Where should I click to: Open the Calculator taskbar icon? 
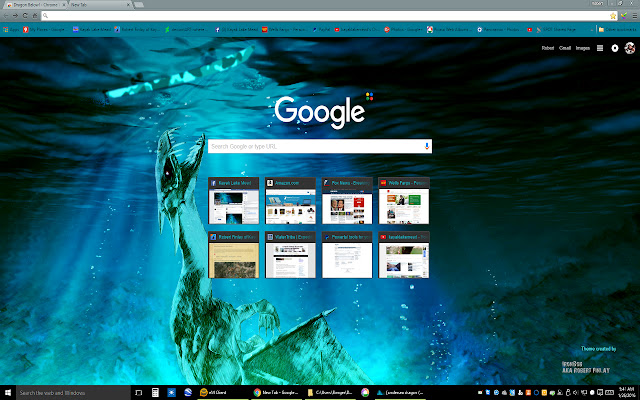pos(155,393)
